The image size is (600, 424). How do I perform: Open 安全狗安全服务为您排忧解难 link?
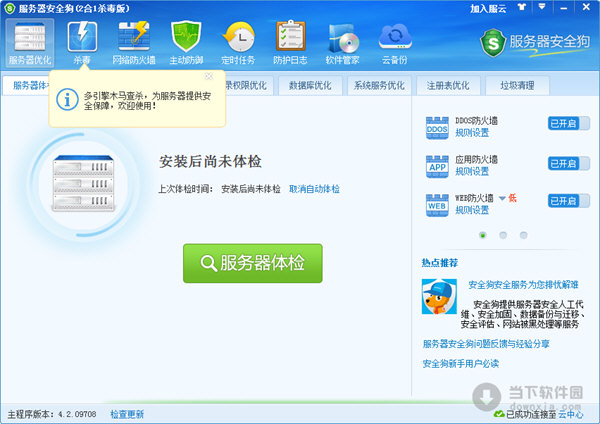coord(523,285)
